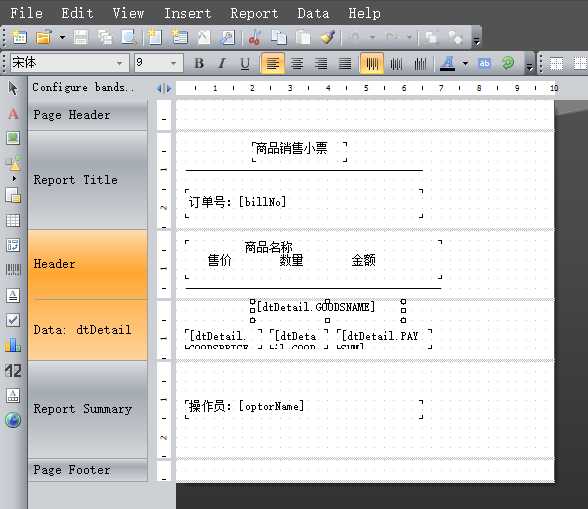Open the Help menu
This screenshot has width=588, height=509.
tap(364, 13)
